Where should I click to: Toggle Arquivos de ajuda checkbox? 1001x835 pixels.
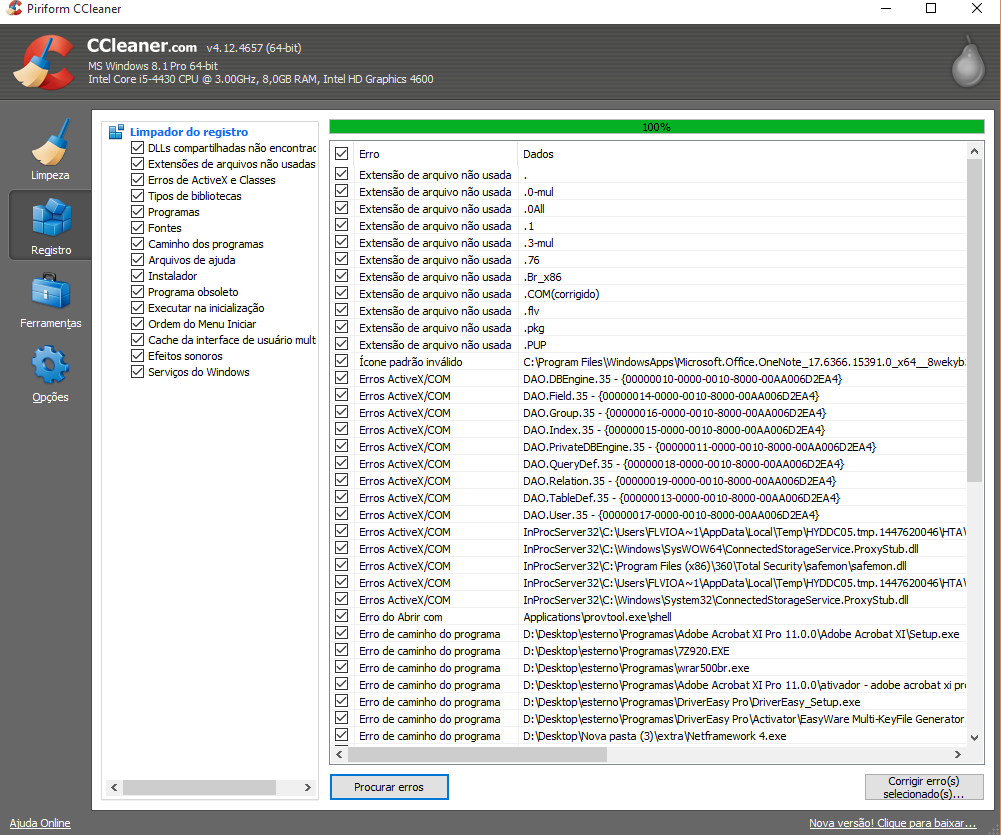[137, 260]
